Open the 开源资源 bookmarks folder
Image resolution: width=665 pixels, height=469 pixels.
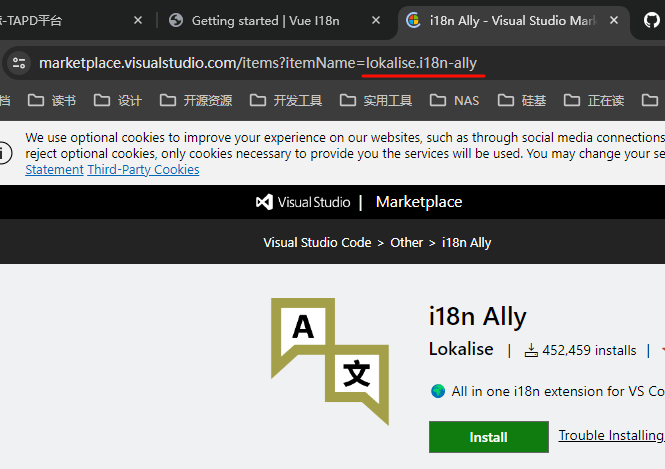196,100
